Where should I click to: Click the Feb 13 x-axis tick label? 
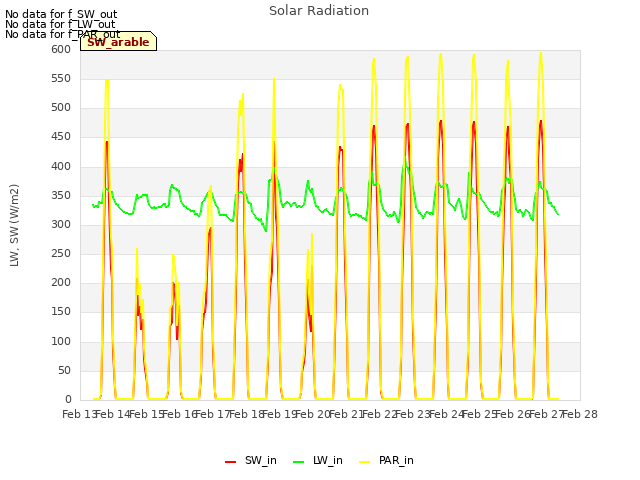[80, 414]
